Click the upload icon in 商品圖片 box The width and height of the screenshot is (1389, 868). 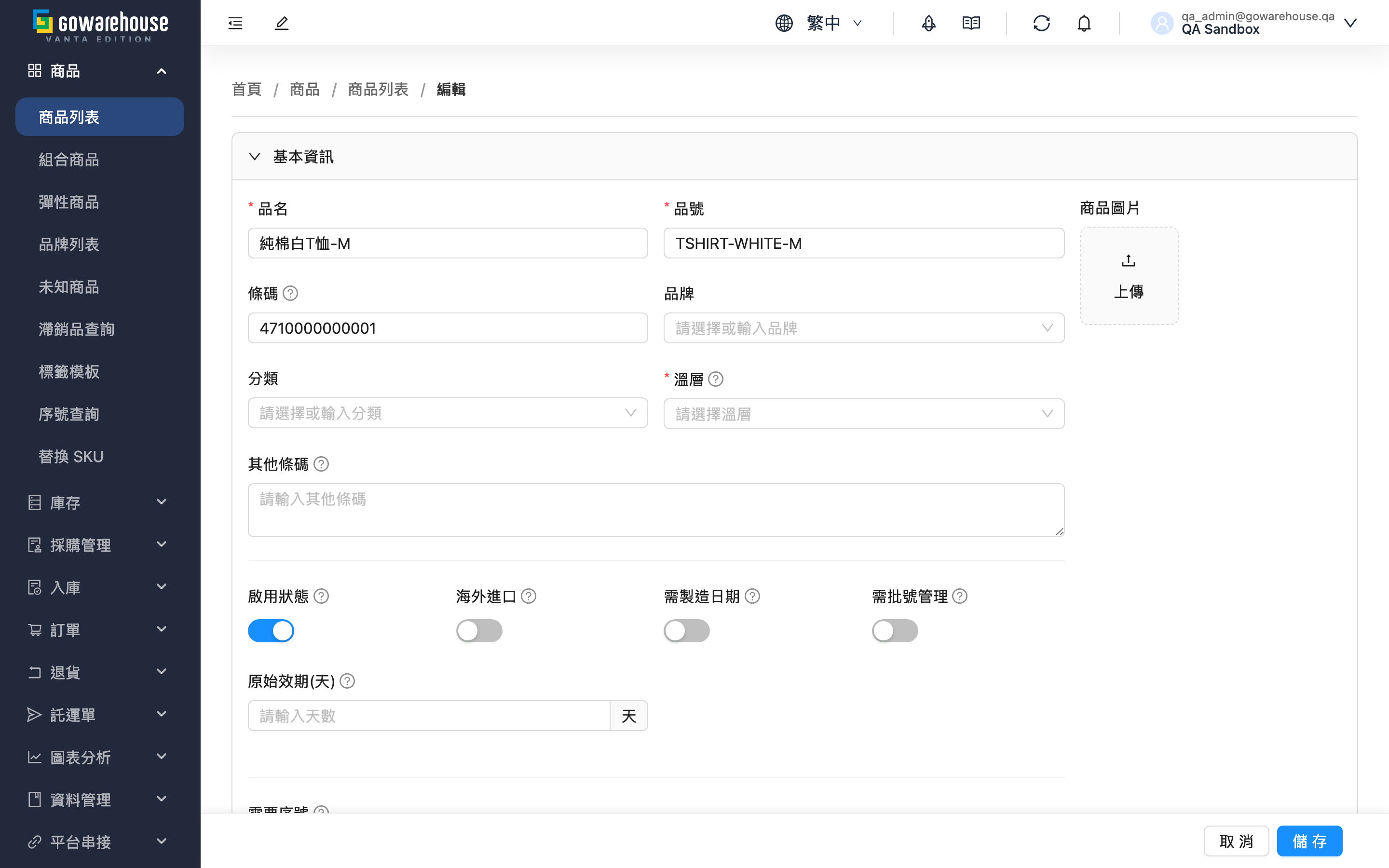(1129, 260)
